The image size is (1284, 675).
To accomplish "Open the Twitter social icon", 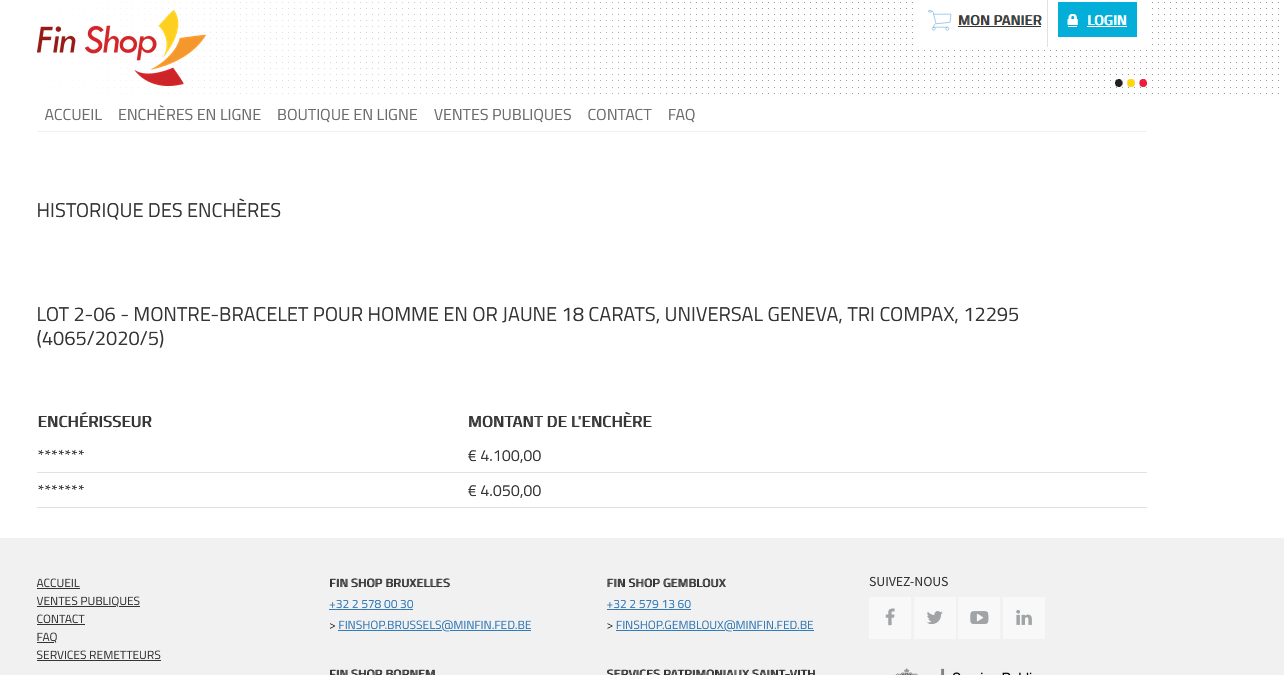I will pos(934,618).
